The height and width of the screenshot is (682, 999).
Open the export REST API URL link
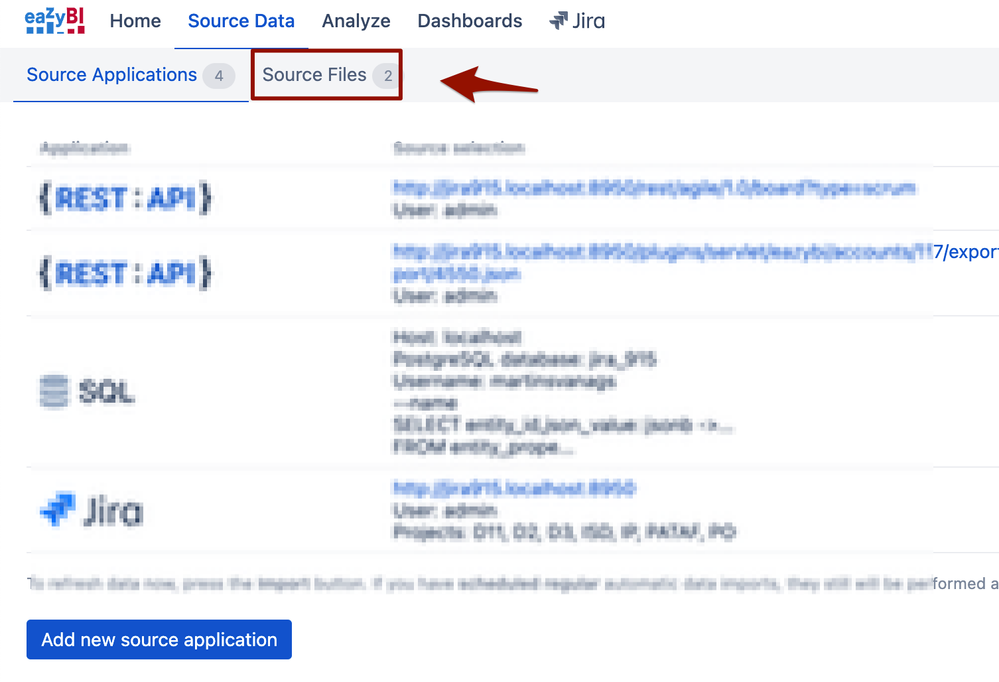click(696, 263)
